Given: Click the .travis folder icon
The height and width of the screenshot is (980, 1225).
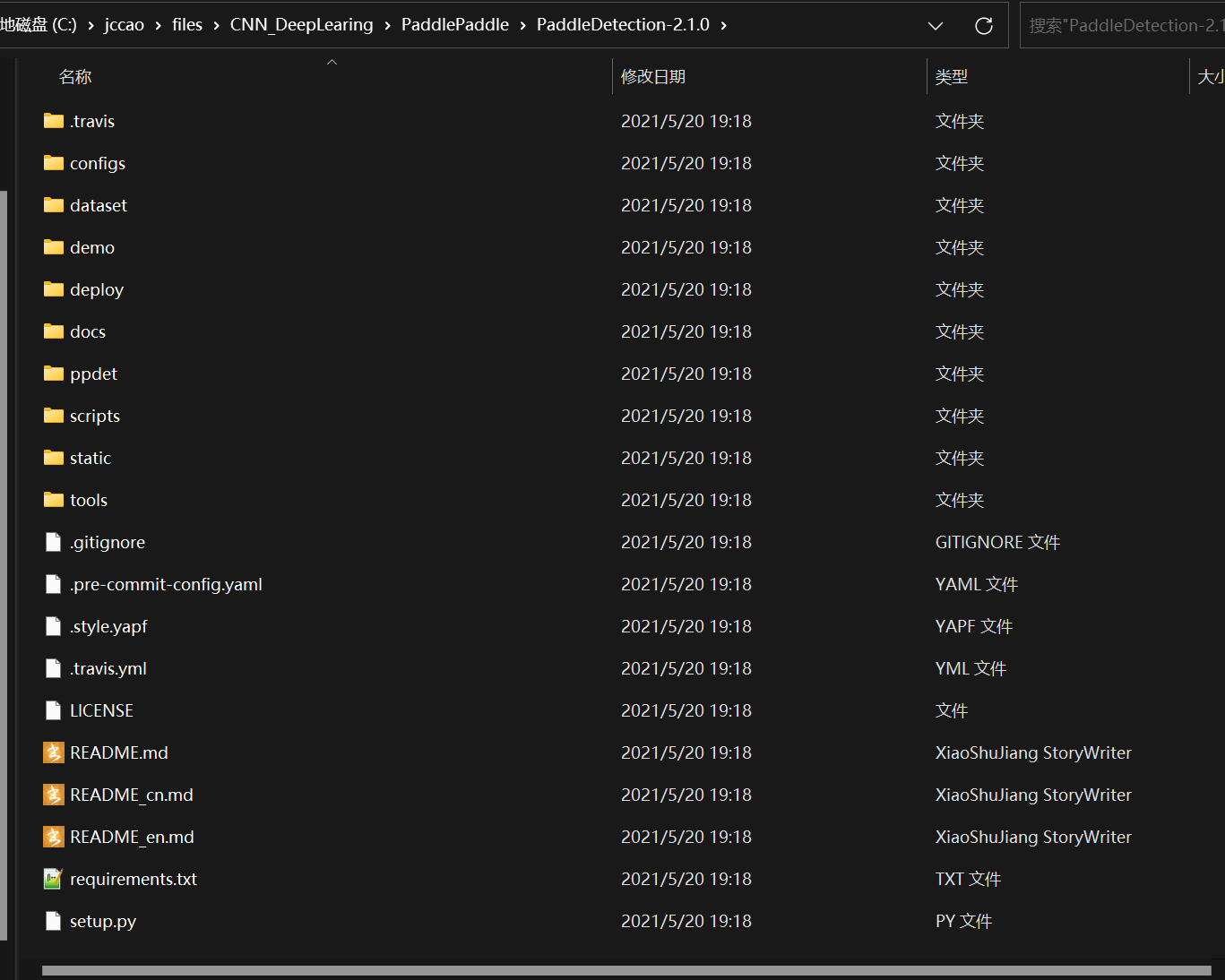Looking at the screenshot, I should [x=54, y=121].
